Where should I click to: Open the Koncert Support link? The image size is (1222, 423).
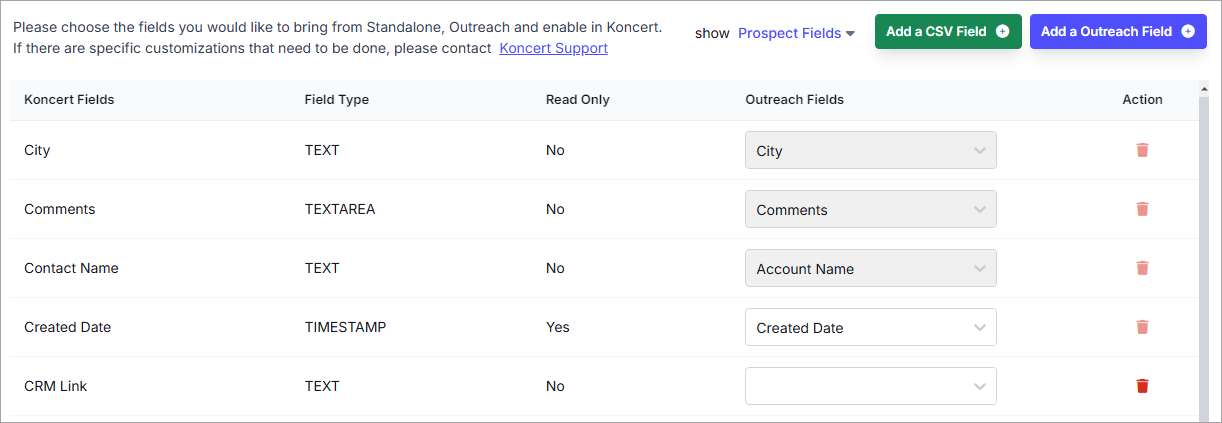[x=553, y=48]
